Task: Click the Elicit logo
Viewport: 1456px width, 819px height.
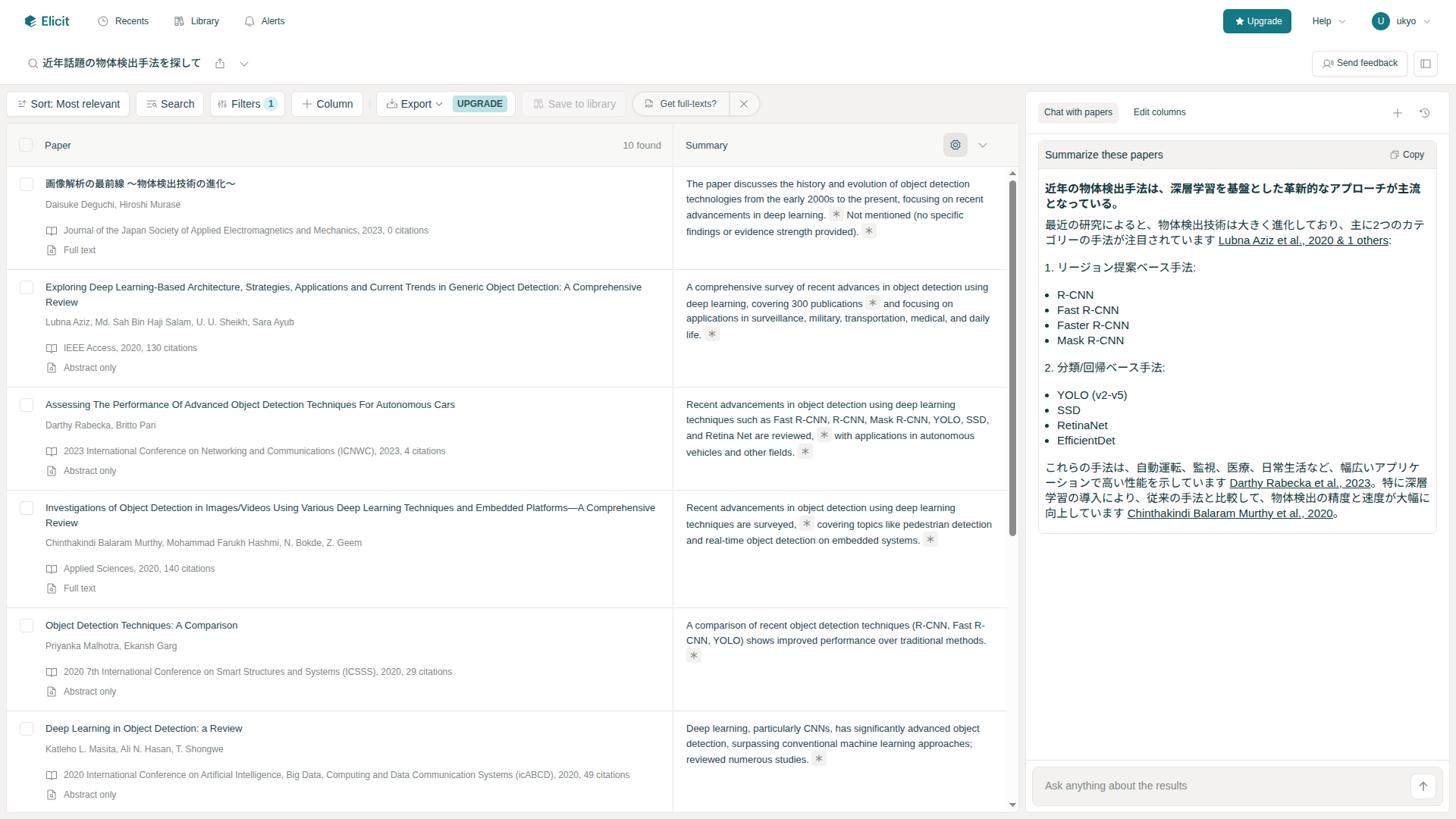Action: [x=47, y=21]
